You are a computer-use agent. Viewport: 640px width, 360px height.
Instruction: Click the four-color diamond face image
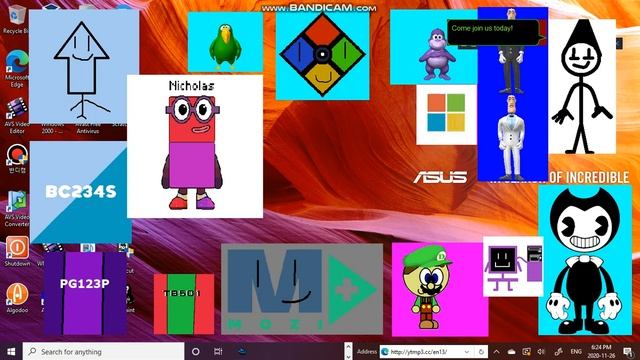coord(322,55)
